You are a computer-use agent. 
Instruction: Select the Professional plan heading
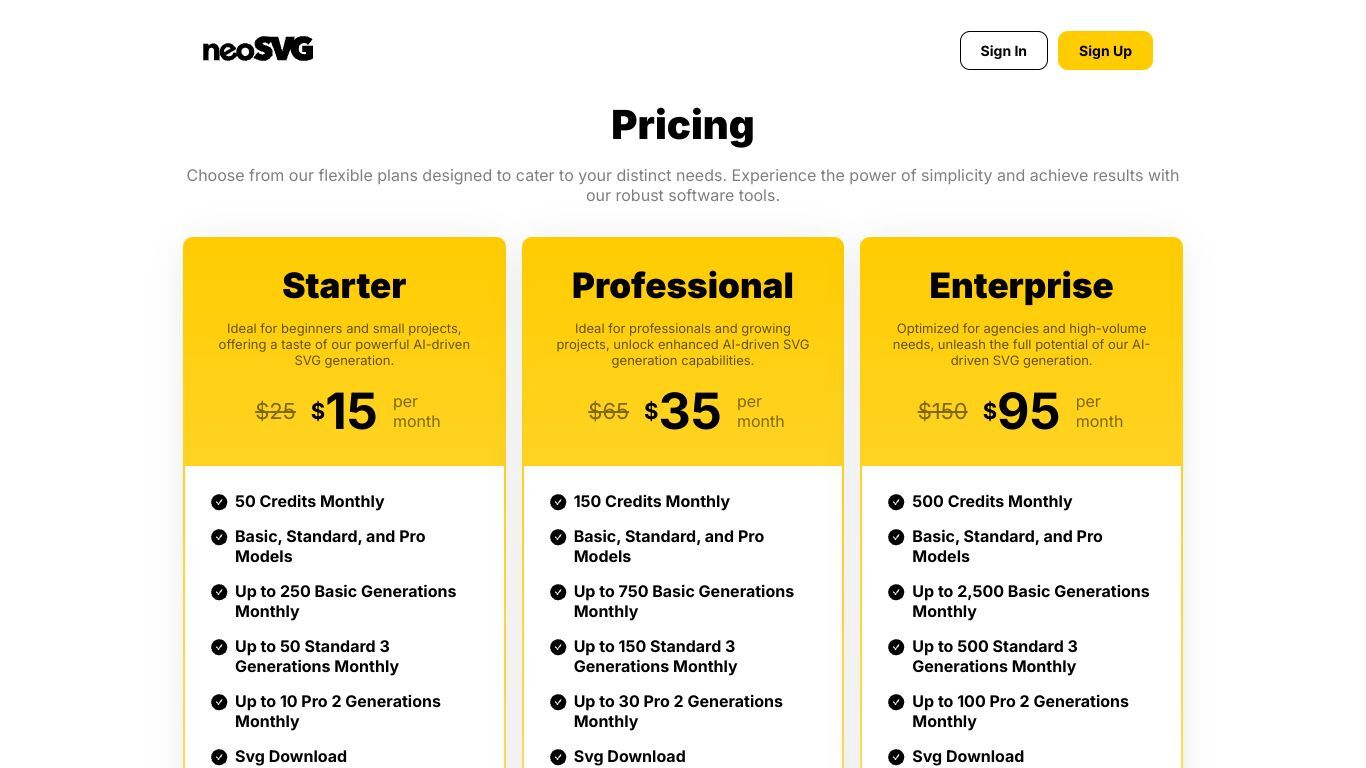click(683, 286)
